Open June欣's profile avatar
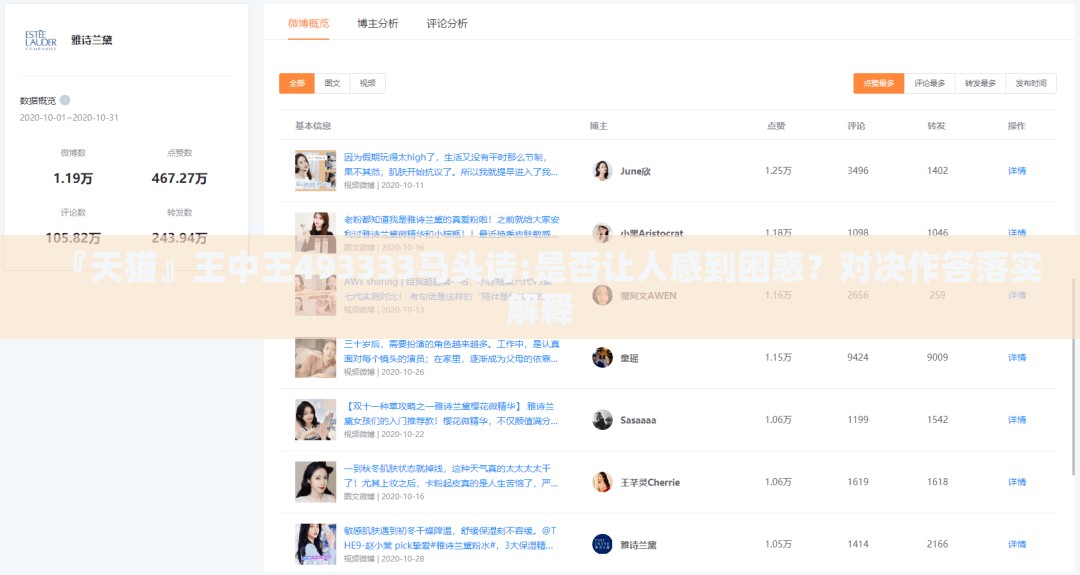The image size is (1080, 575). (x=602, y=171)
